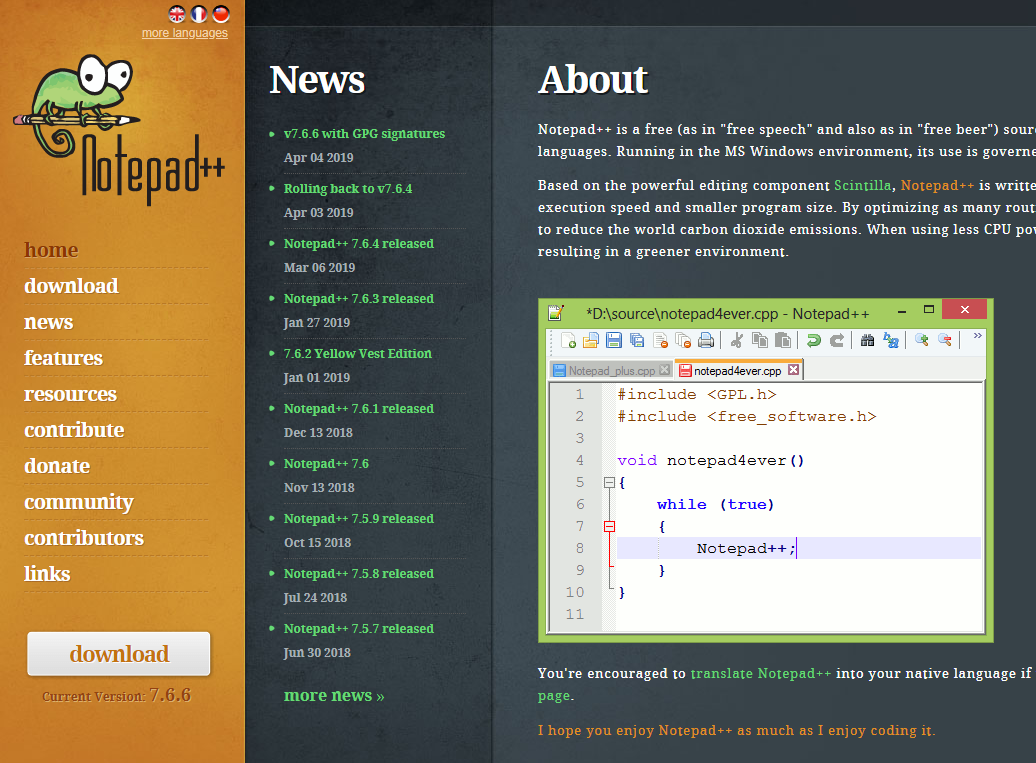Open the resources page in the sidebar
Image resolution: width=1036 pixels, height=763 pixels.
71,394
